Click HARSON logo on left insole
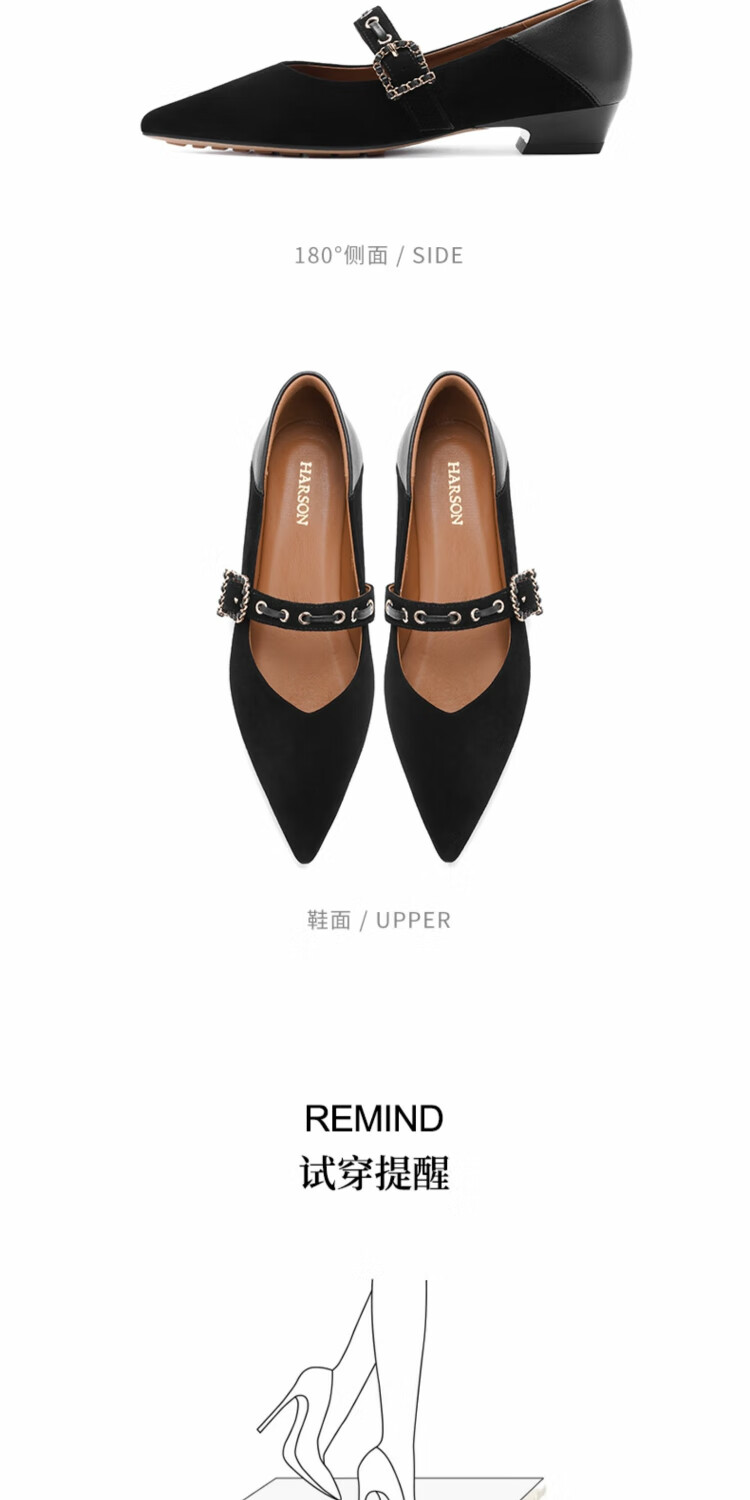 tap(303, 493)
